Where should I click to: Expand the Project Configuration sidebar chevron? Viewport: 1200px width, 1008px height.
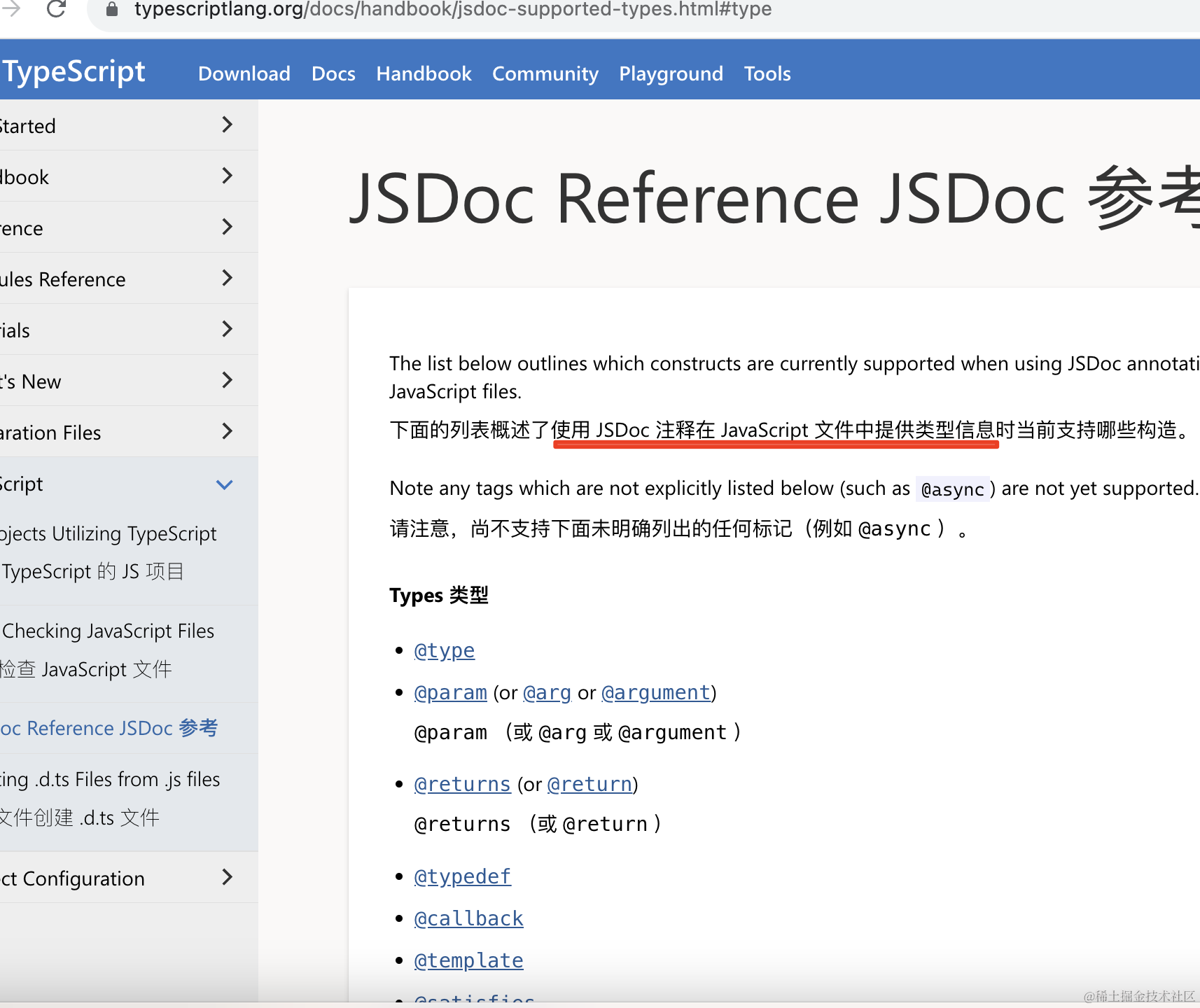pyautogui.click(x=227, y=878)
